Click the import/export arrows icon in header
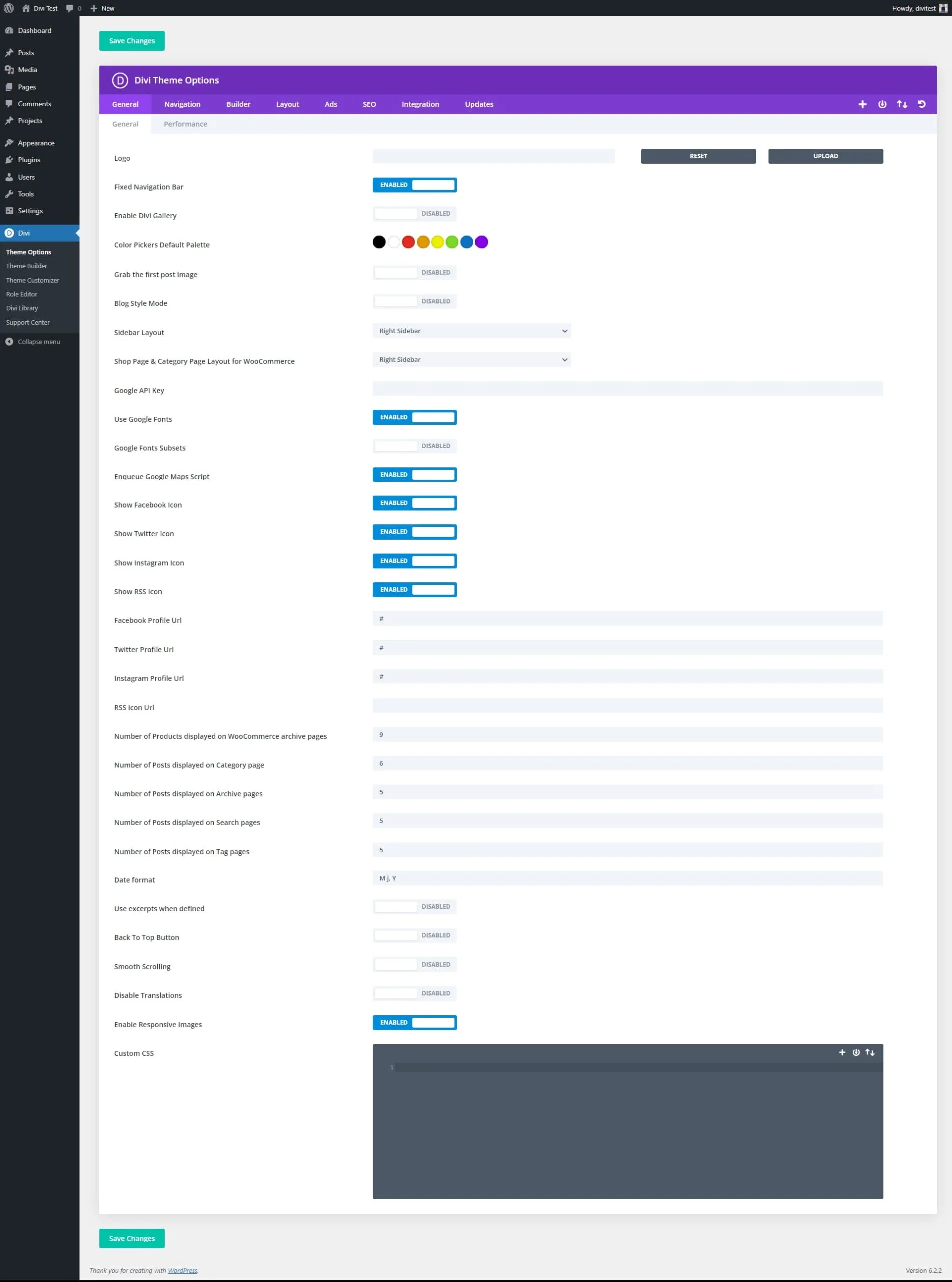The image size is (952, 1282). pyautogui.click(x=902, y=104)
